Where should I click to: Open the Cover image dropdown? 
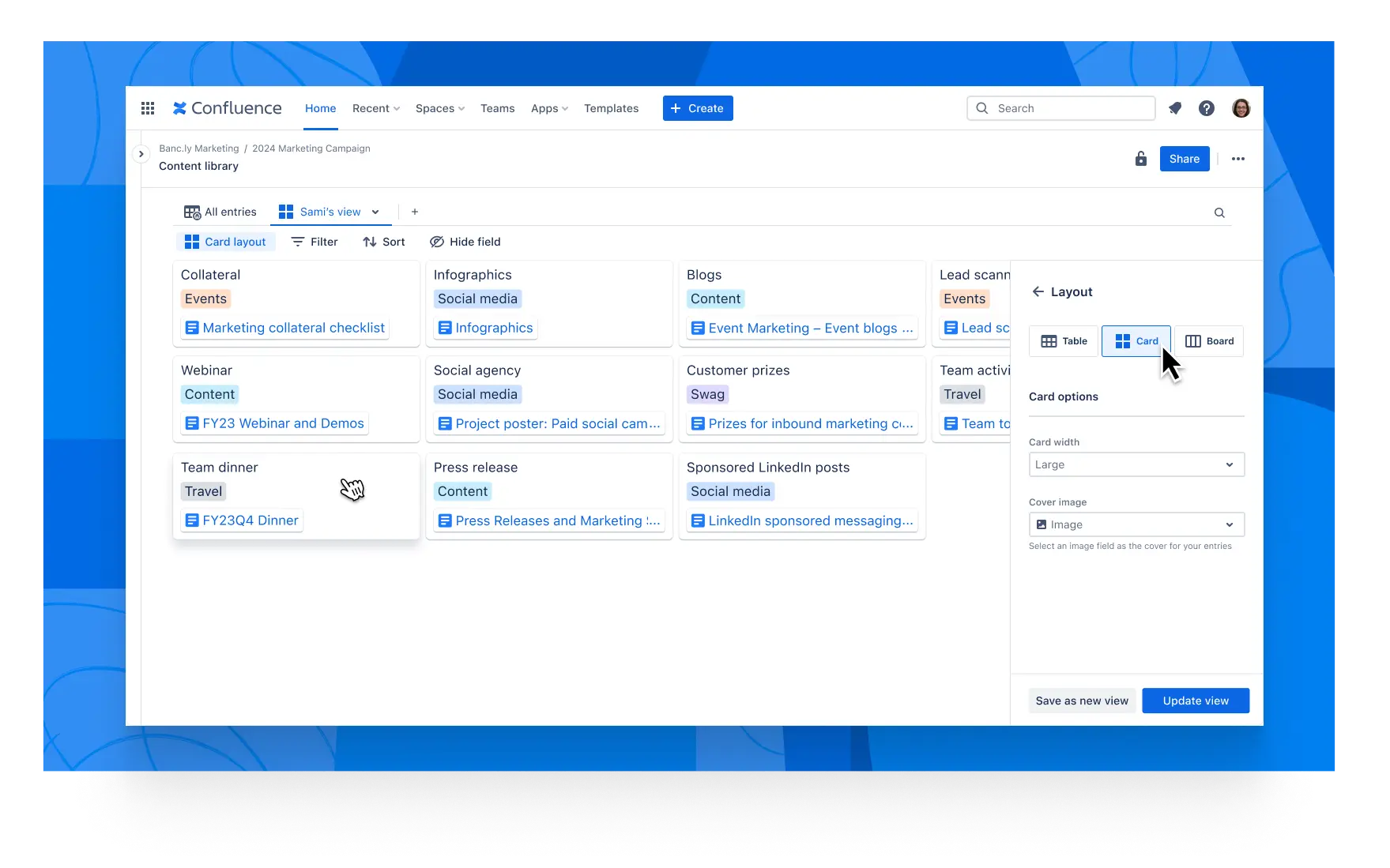click(1136, 524)
